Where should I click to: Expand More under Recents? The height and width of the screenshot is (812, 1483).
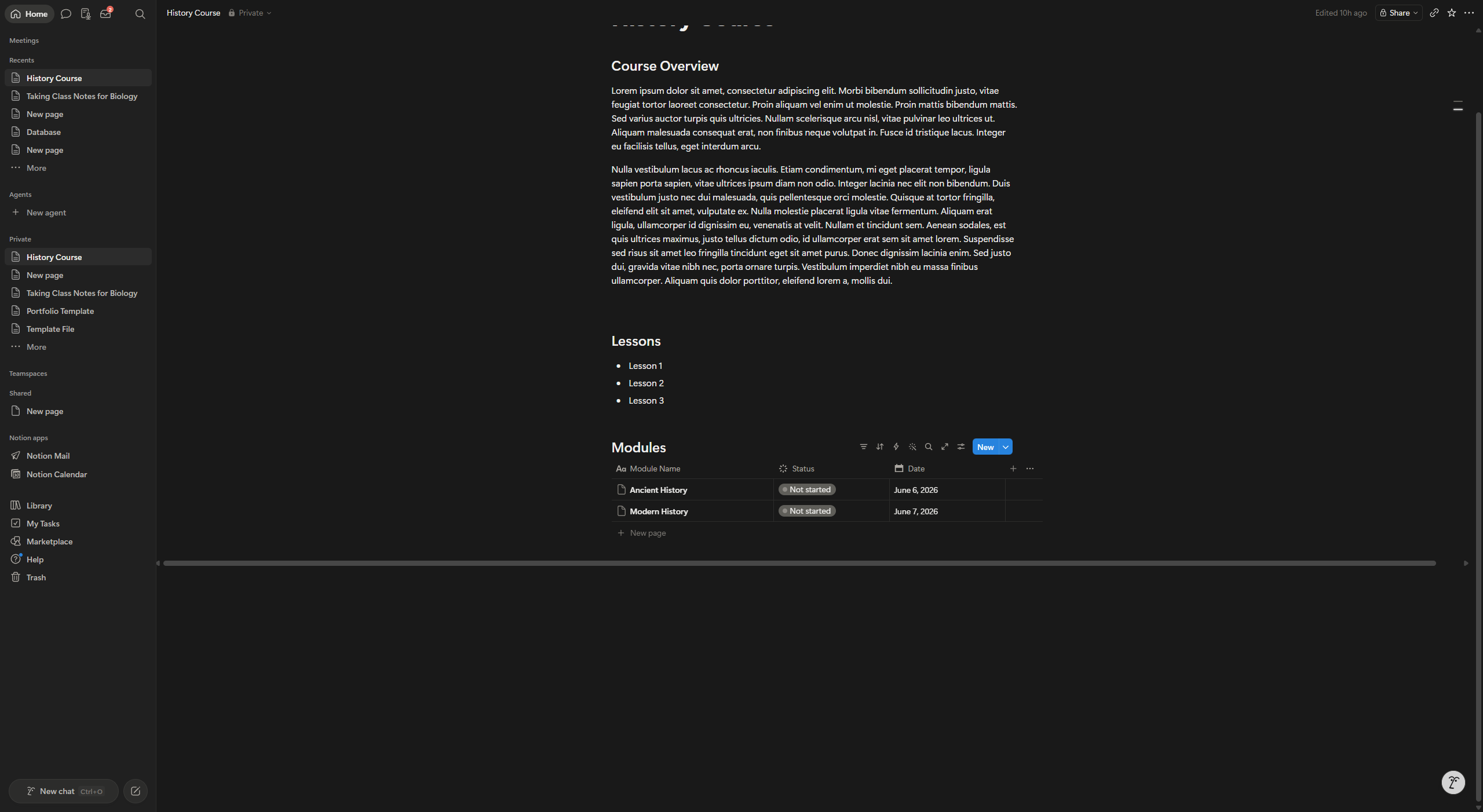[x=78, y=168]
